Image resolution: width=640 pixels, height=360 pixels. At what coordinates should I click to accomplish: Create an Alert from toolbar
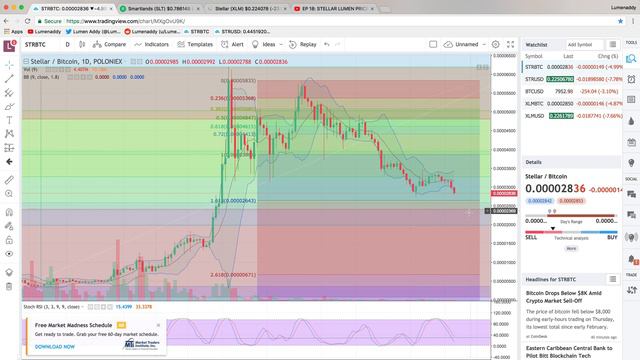tap(232, 44)
